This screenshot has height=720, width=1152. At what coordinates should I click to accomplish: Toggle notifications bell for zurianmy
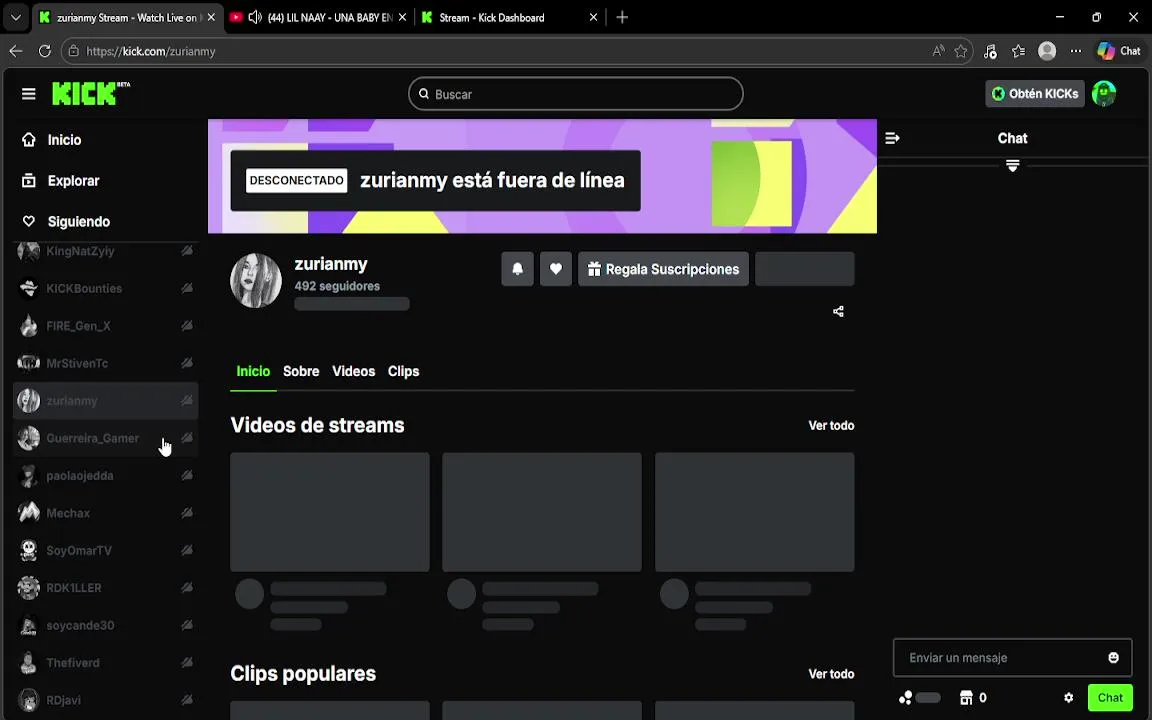(517, 269)
